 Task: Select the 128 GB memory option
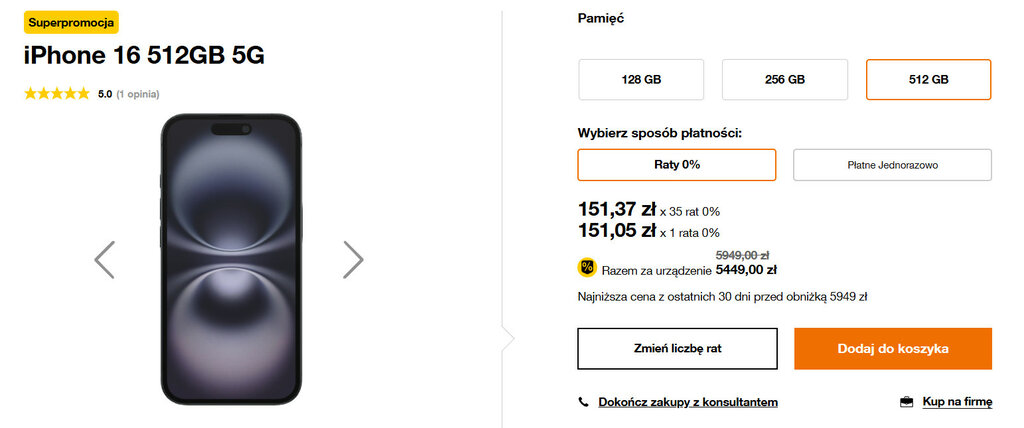pyautogui.click(x=641, y=80)
